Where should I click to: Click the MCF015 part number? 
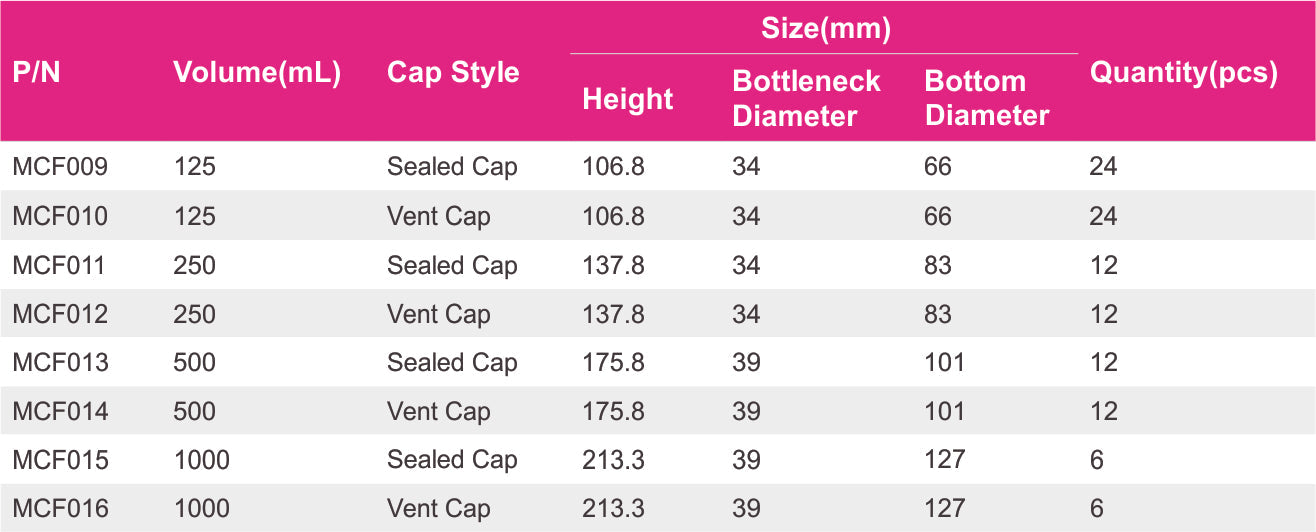point(60,460)
